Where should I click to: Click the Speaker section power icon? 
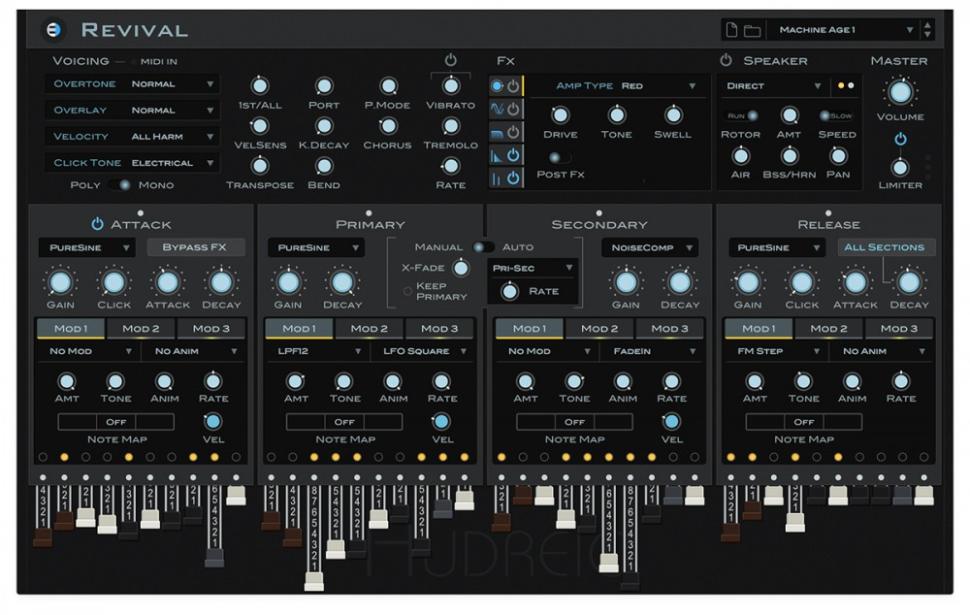727,61
